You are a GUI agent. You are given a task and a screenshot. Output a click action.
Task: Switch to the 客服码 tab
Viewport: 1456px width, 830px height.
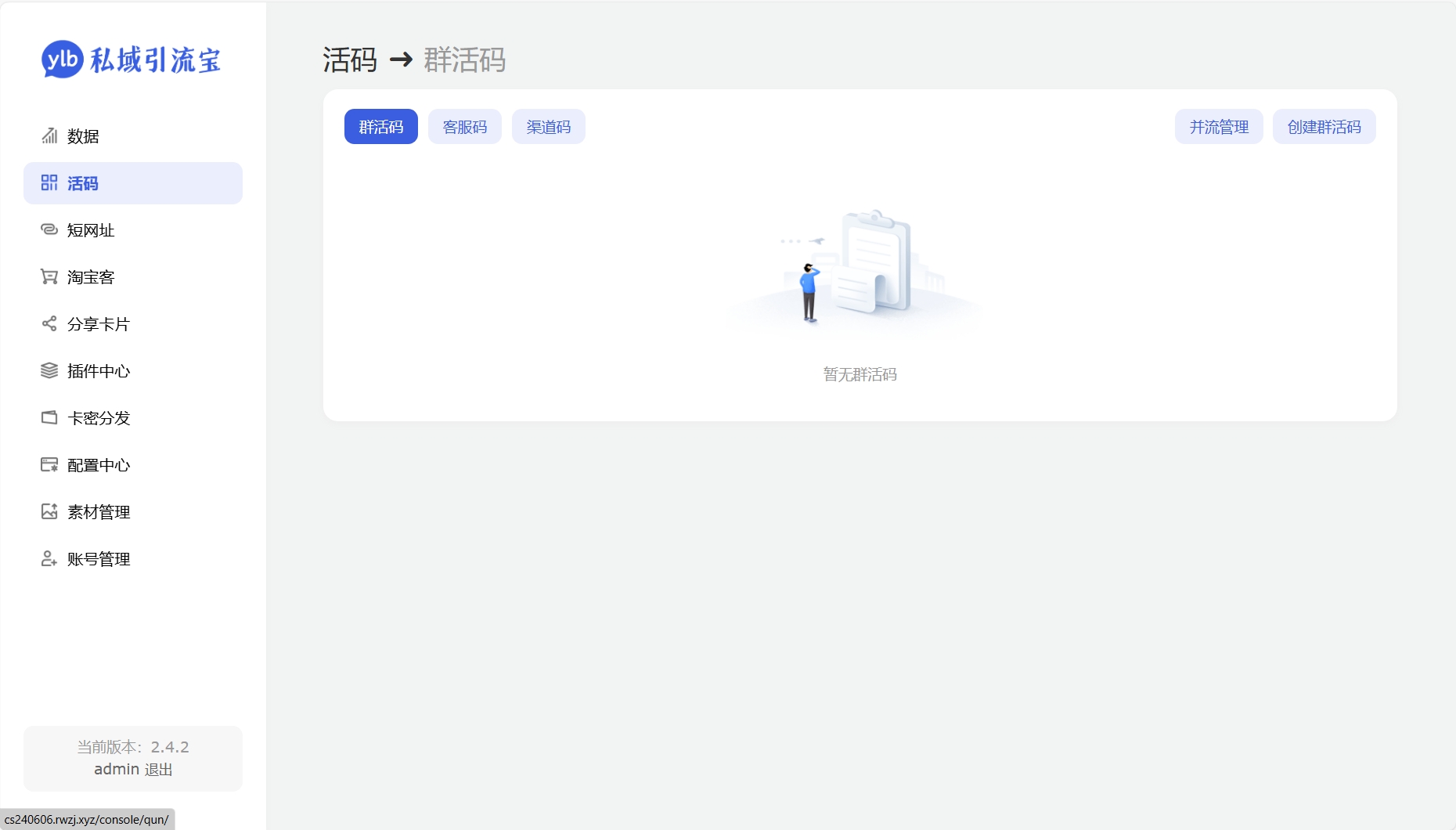465,127
